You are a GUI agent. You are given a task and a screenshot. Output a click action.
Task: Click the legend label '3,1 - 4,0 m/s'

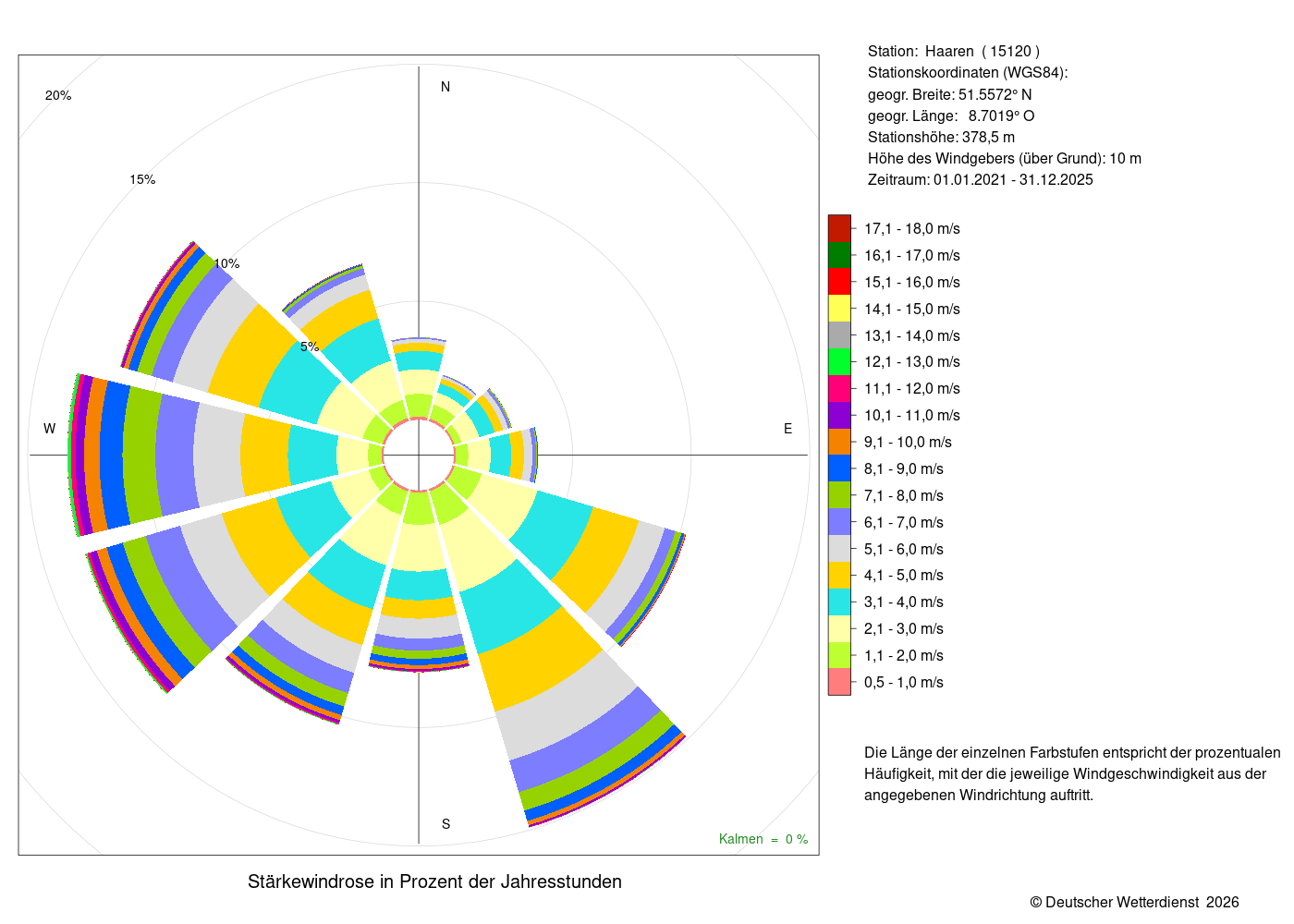point(904,602)
